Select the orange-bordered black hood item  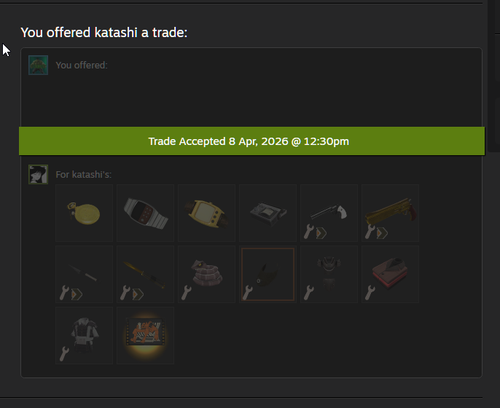pos(268,274)
